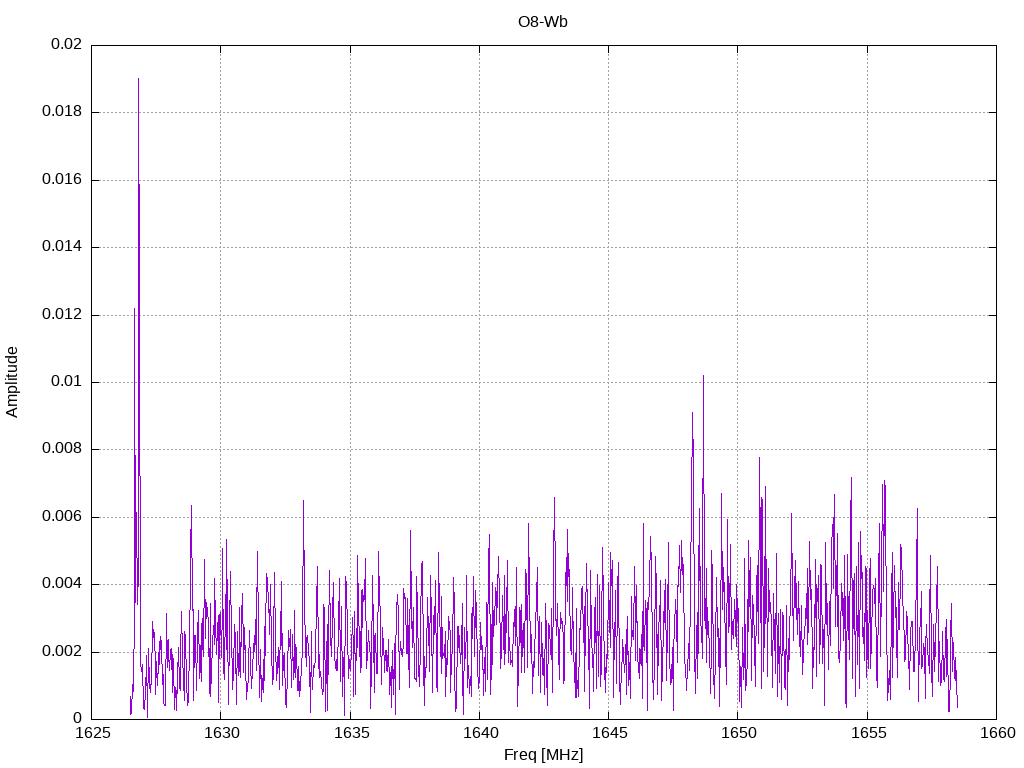Click the peak tip above 0.01 near 1649 MHz
Image resolution: width=1024 pixels, height=768 pixels.
[x=703, y=376]
